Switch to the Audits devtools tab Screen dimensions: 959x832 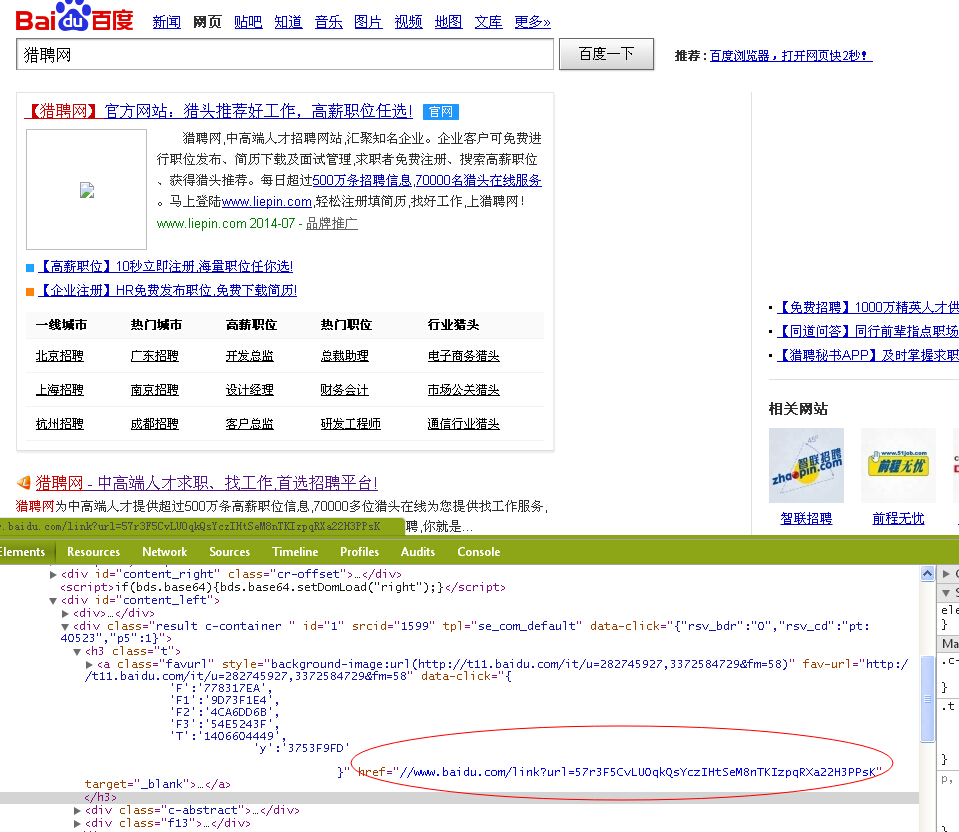point(418,552)
